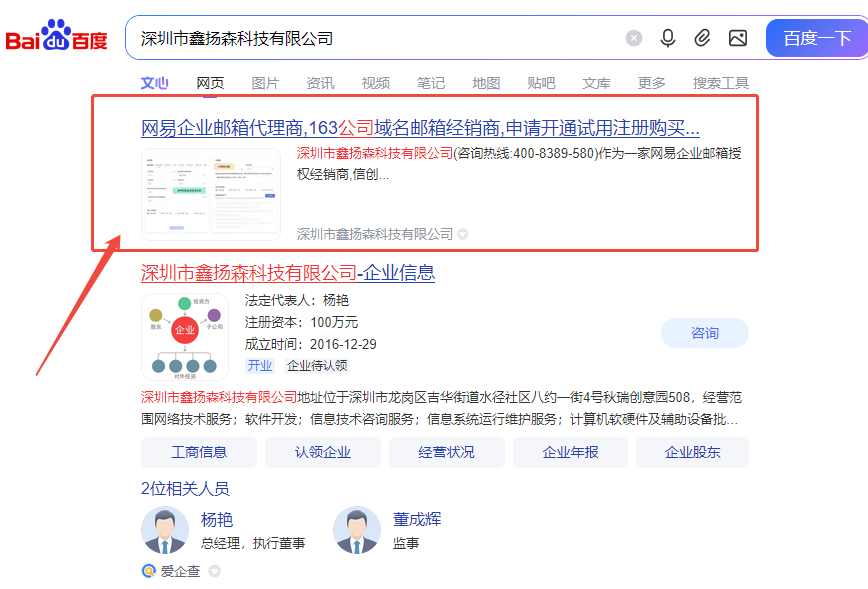Open image search with picture icon

(x=738, y=38)
